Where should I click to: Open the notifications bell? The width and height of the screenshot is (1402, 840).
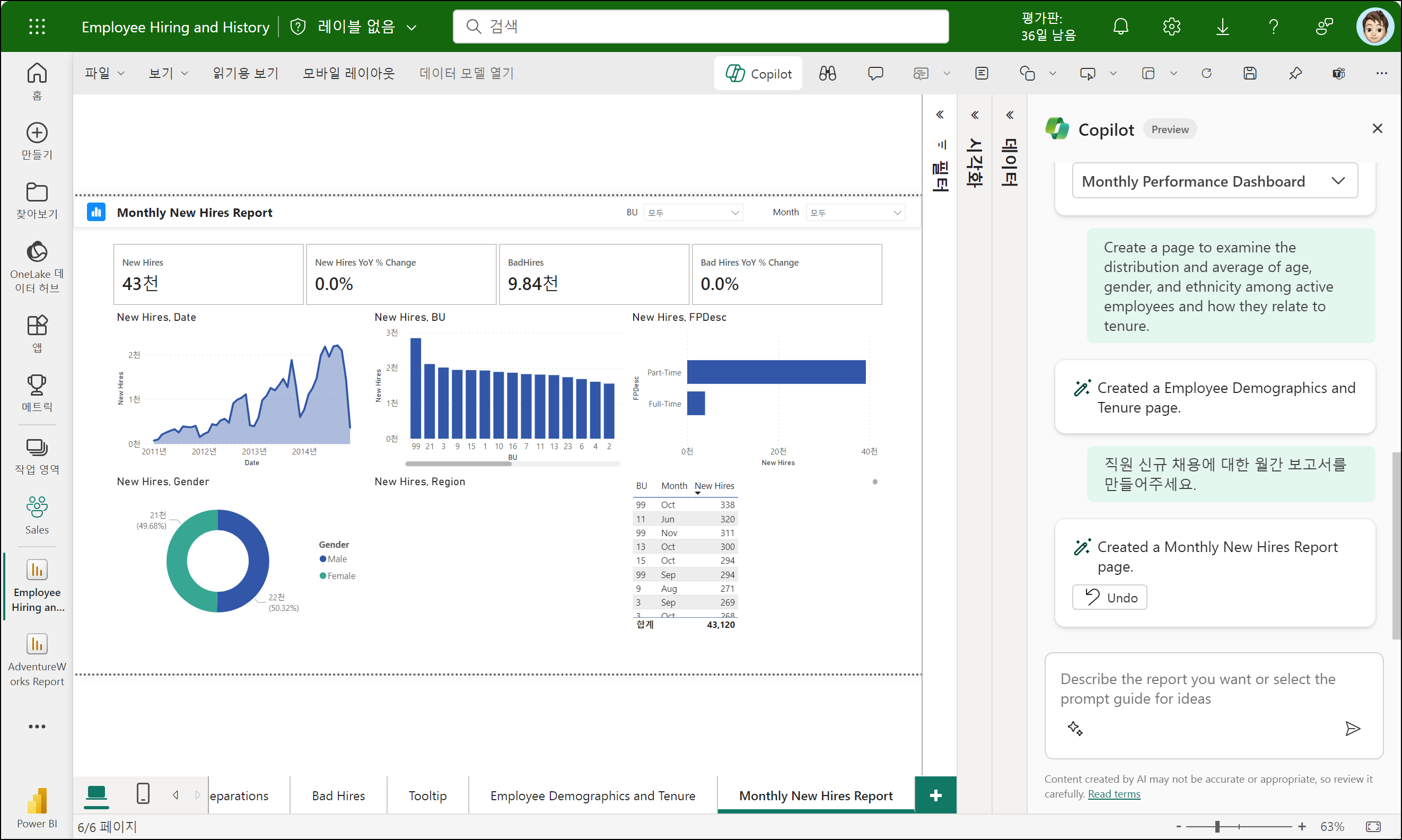point(1120,27)
